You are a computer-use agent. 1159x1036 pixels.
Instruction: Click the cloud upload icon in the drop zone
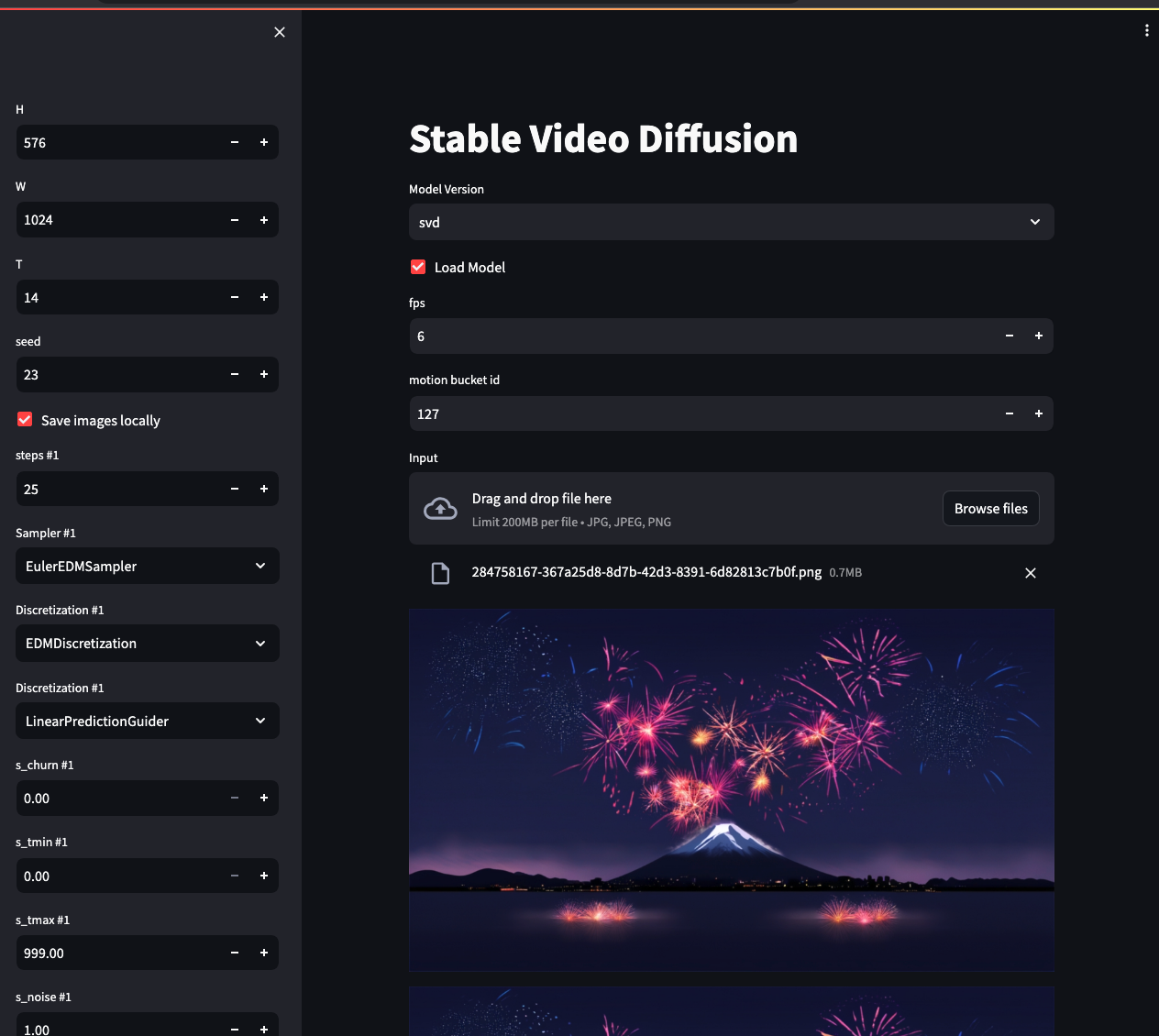tap(440, 508)
